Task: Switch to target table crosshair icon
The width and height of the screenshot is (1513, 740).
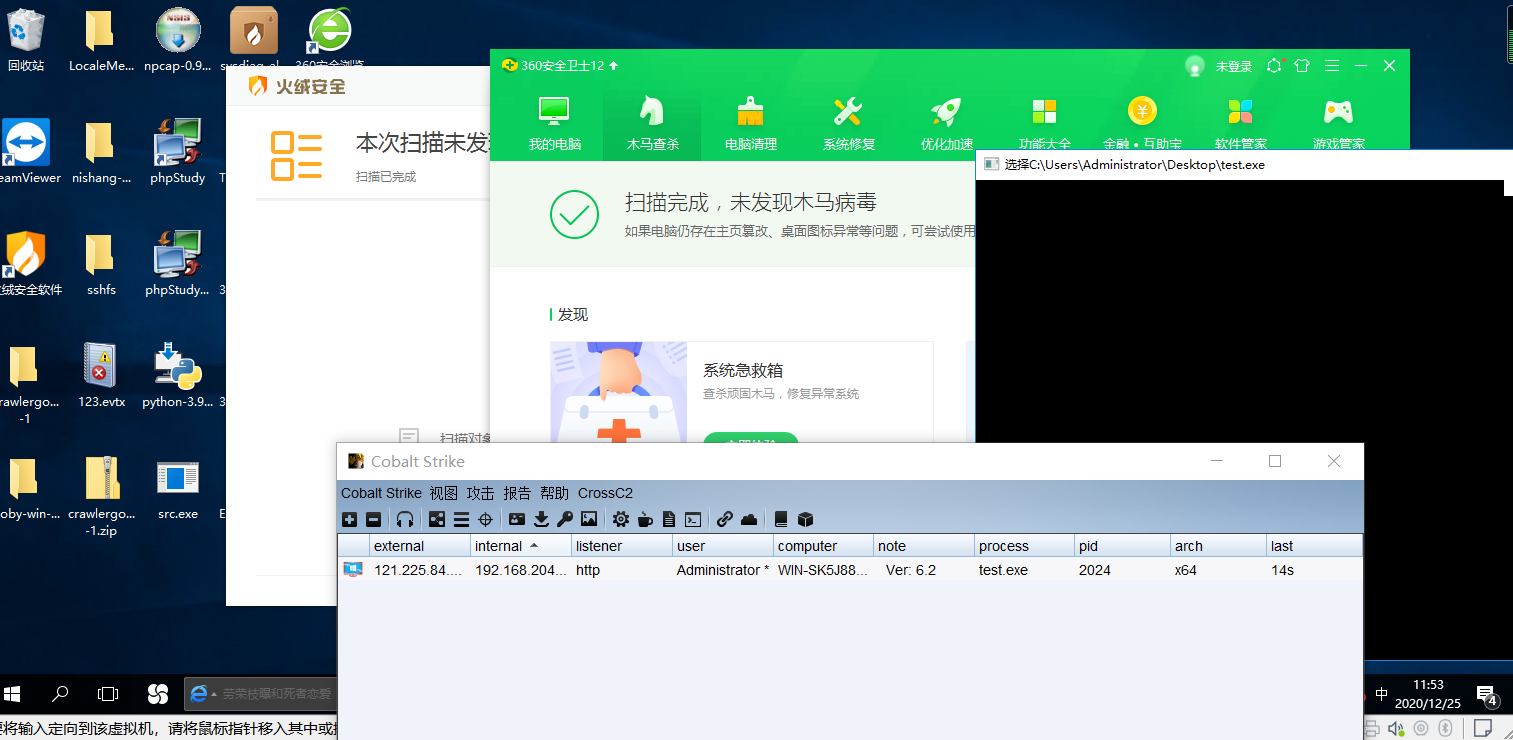Action: [x=485, y=519]
